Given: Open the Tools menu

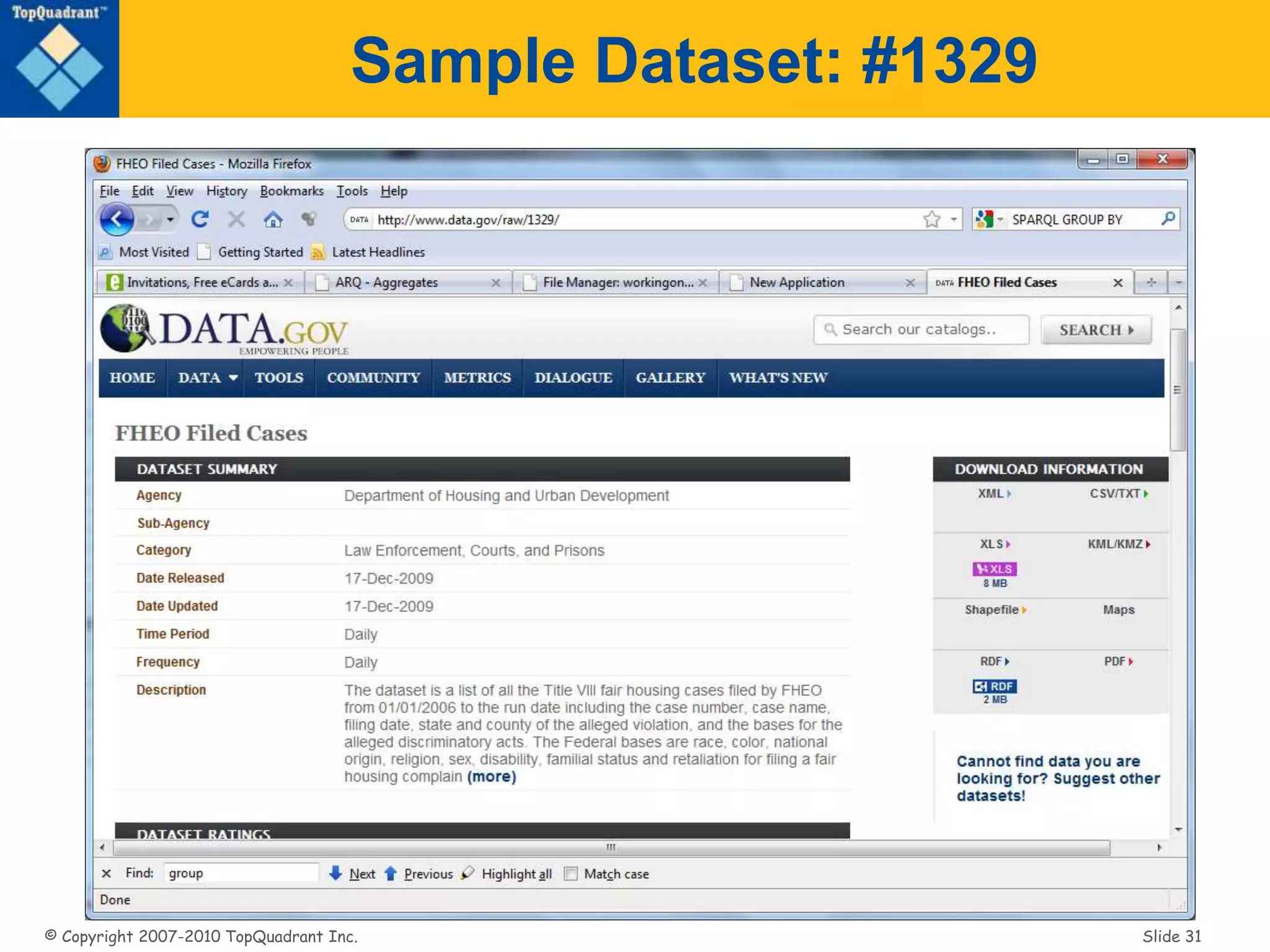Looking at the screenshot, I should [352, 191].
